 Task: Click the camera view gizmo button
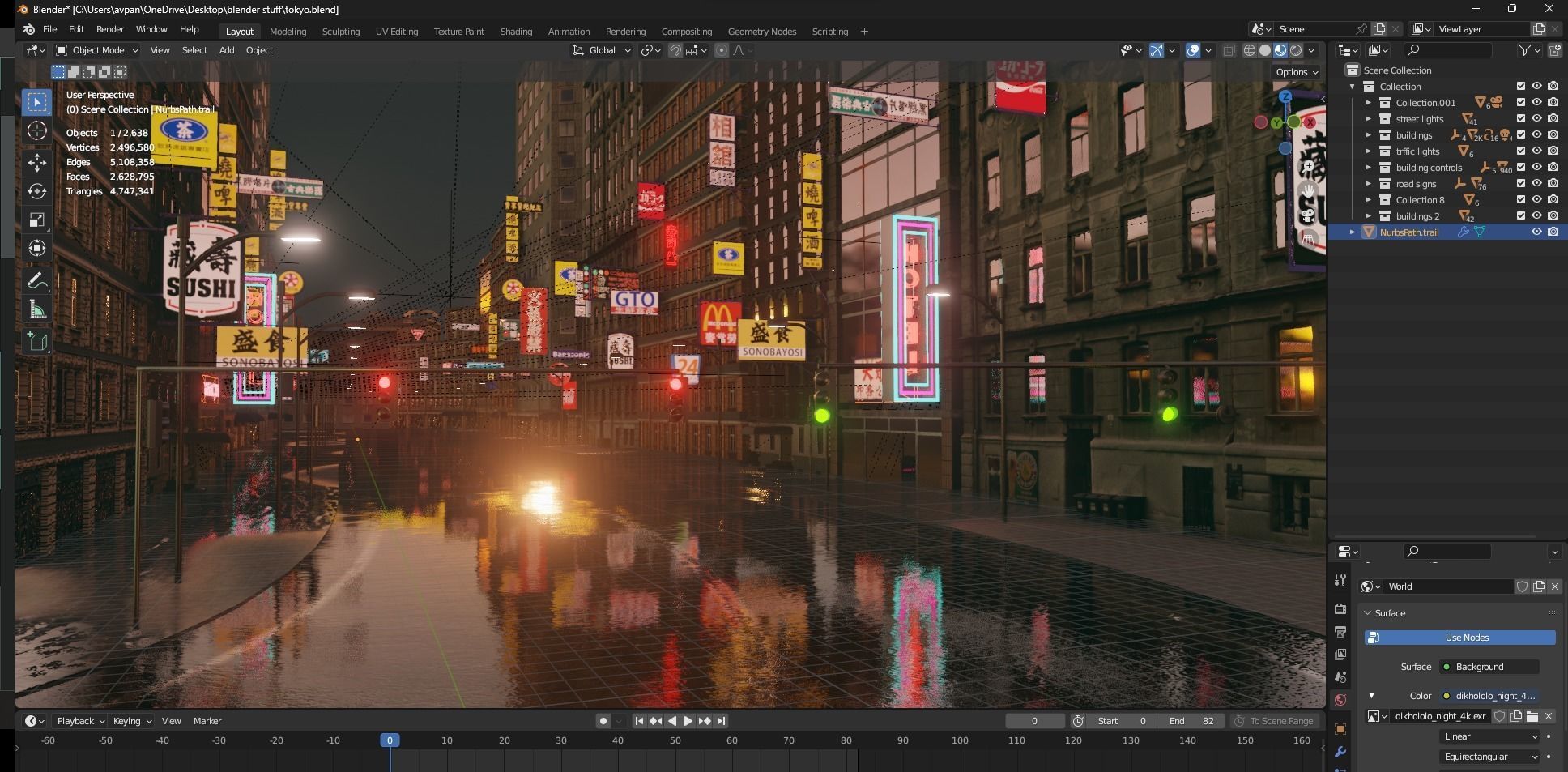pos(1308,215)
